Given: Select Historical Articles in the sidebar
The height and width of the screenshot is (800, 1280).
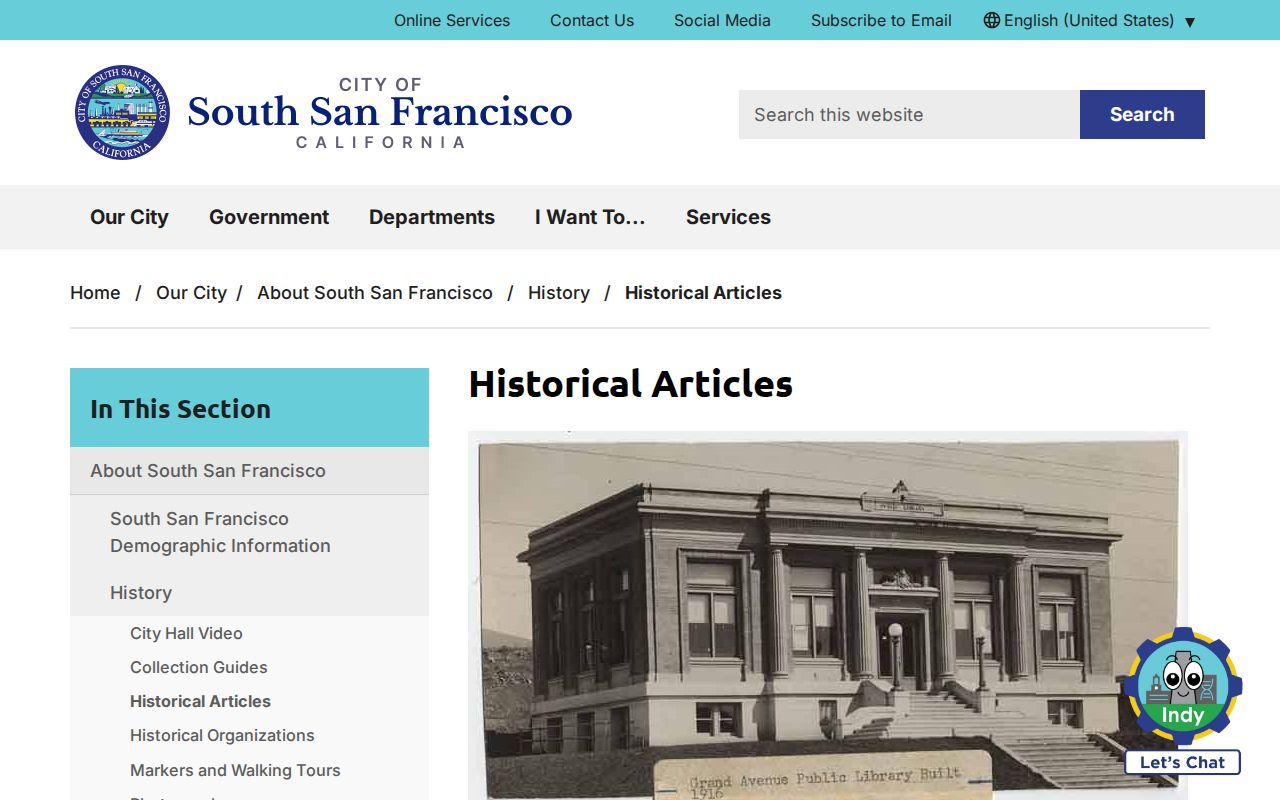Looking at the screenshot, I should pos(200,701).
